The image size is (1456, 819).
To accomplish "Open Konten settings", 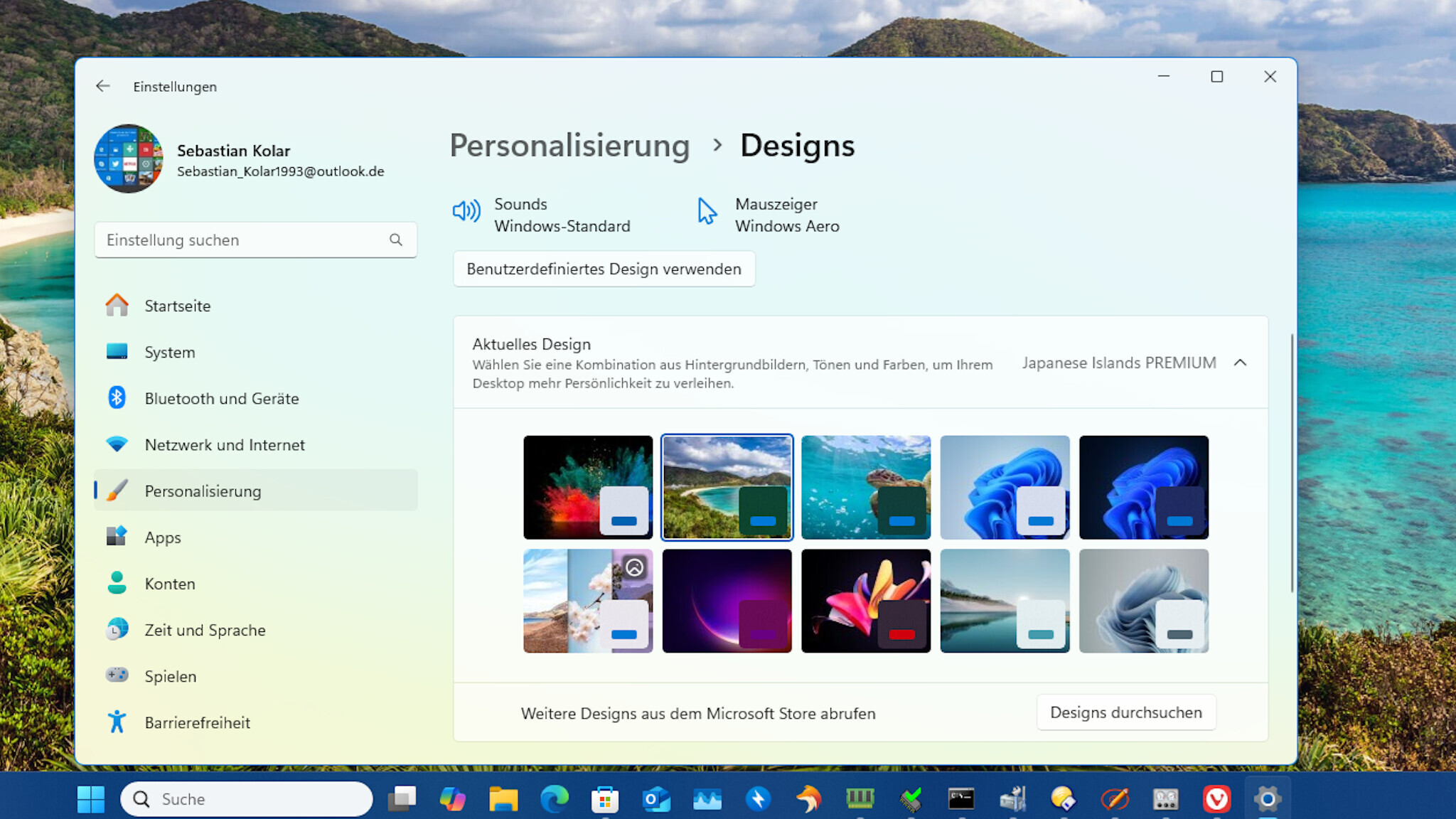I will pos(169,583).
